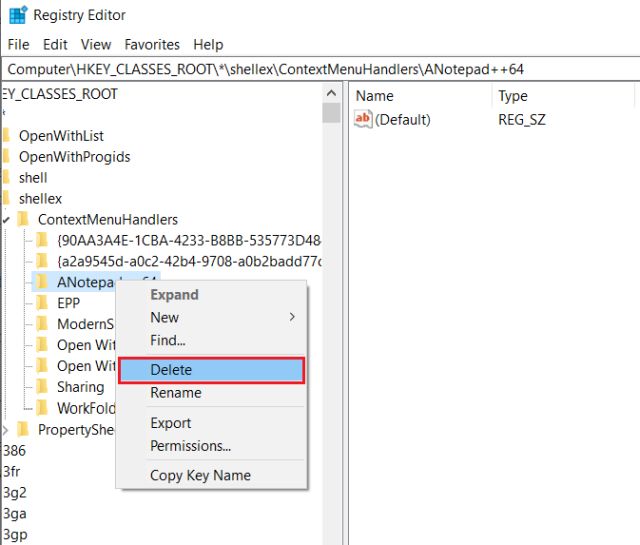
Task: Click the {90AA3A4E folder icon
Action: [x=42, y=240]
